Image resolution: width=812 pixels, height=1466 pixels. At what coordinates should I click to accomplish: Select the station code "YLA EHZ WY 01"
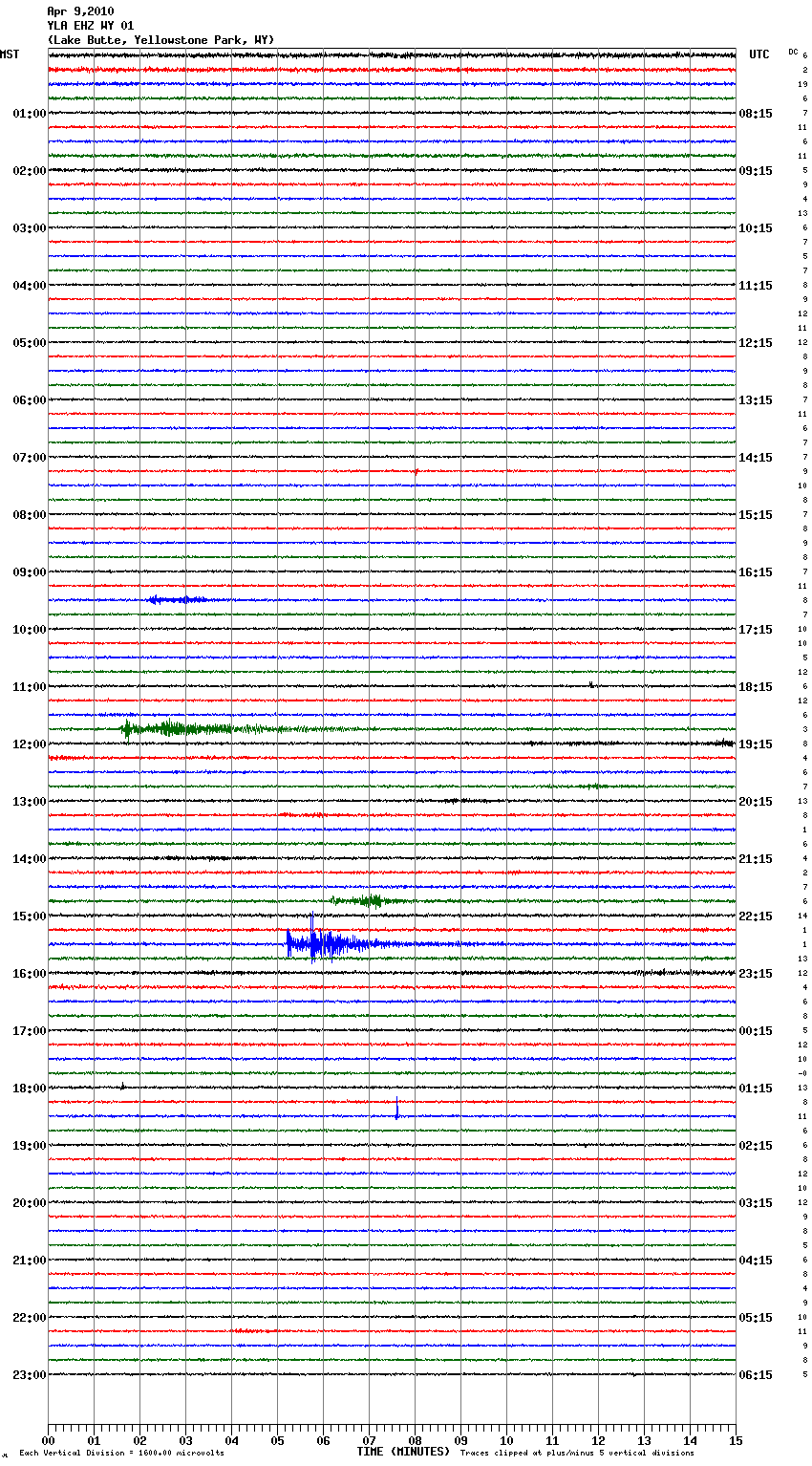[91, 26]
